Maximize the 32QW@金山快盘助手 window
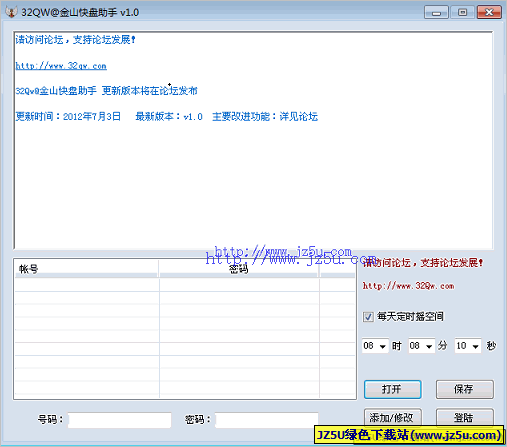This screenshot has height=447, width=507. pos(463,13)
